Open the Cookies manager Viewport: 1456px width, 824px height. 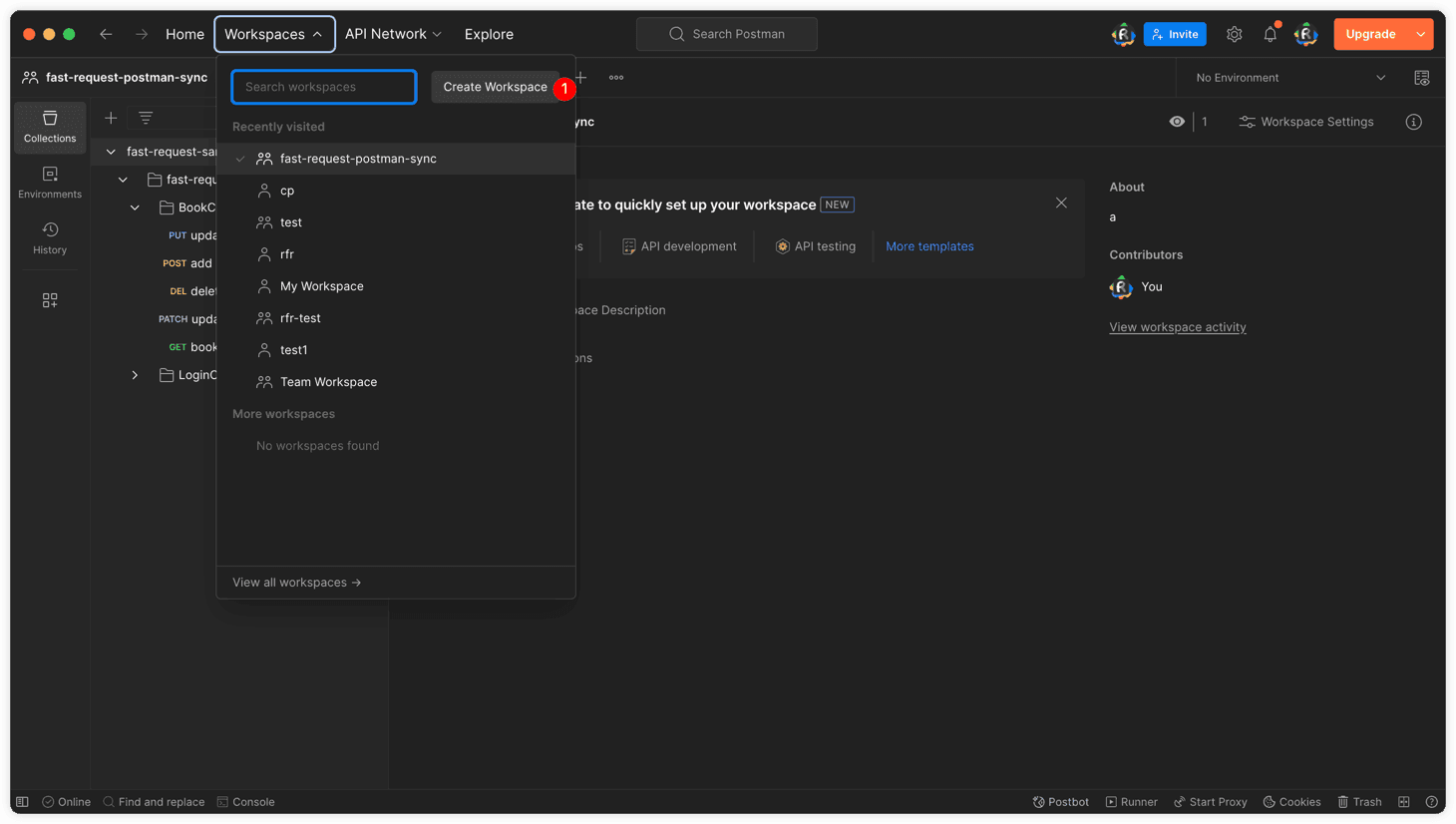pyautogui.click(x=1291, y=802)
